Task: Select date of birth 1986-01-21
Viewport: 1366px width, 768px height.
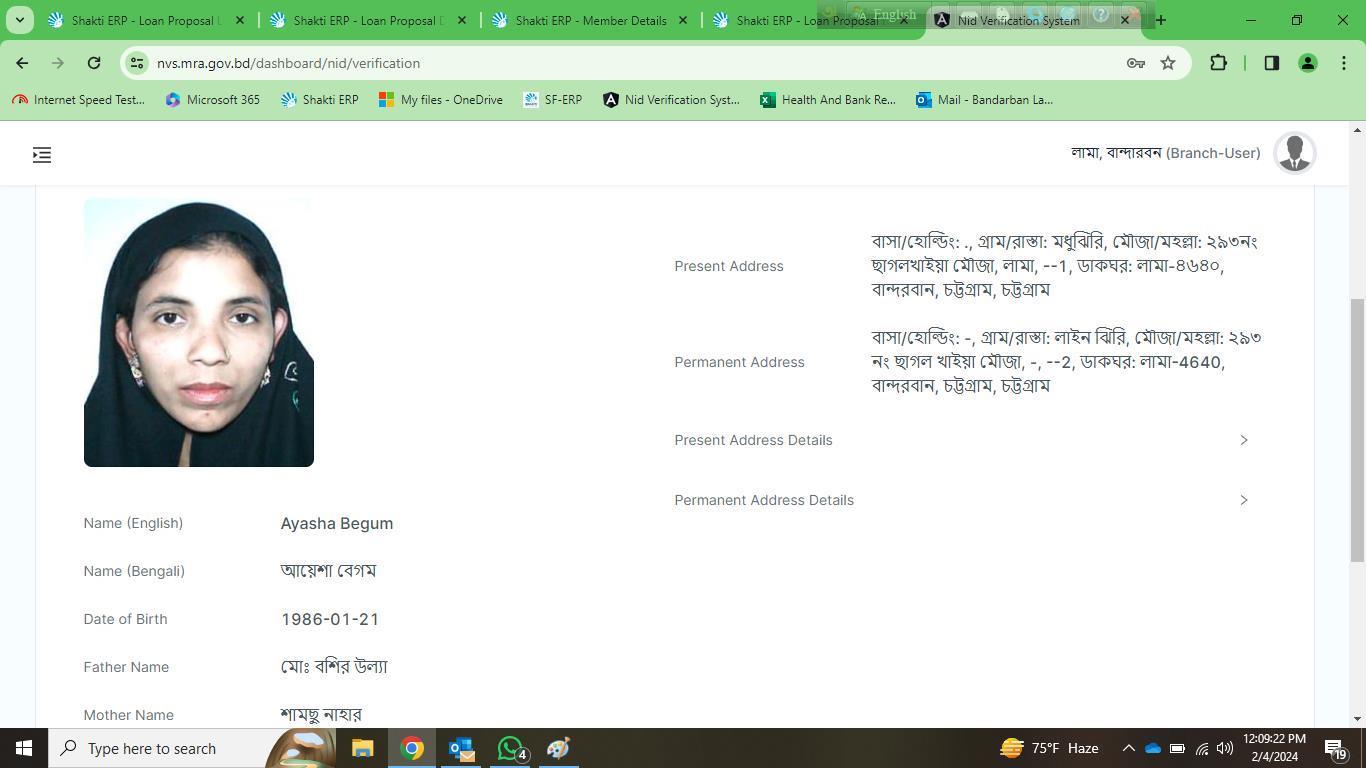Action: [x=330, y=619]
